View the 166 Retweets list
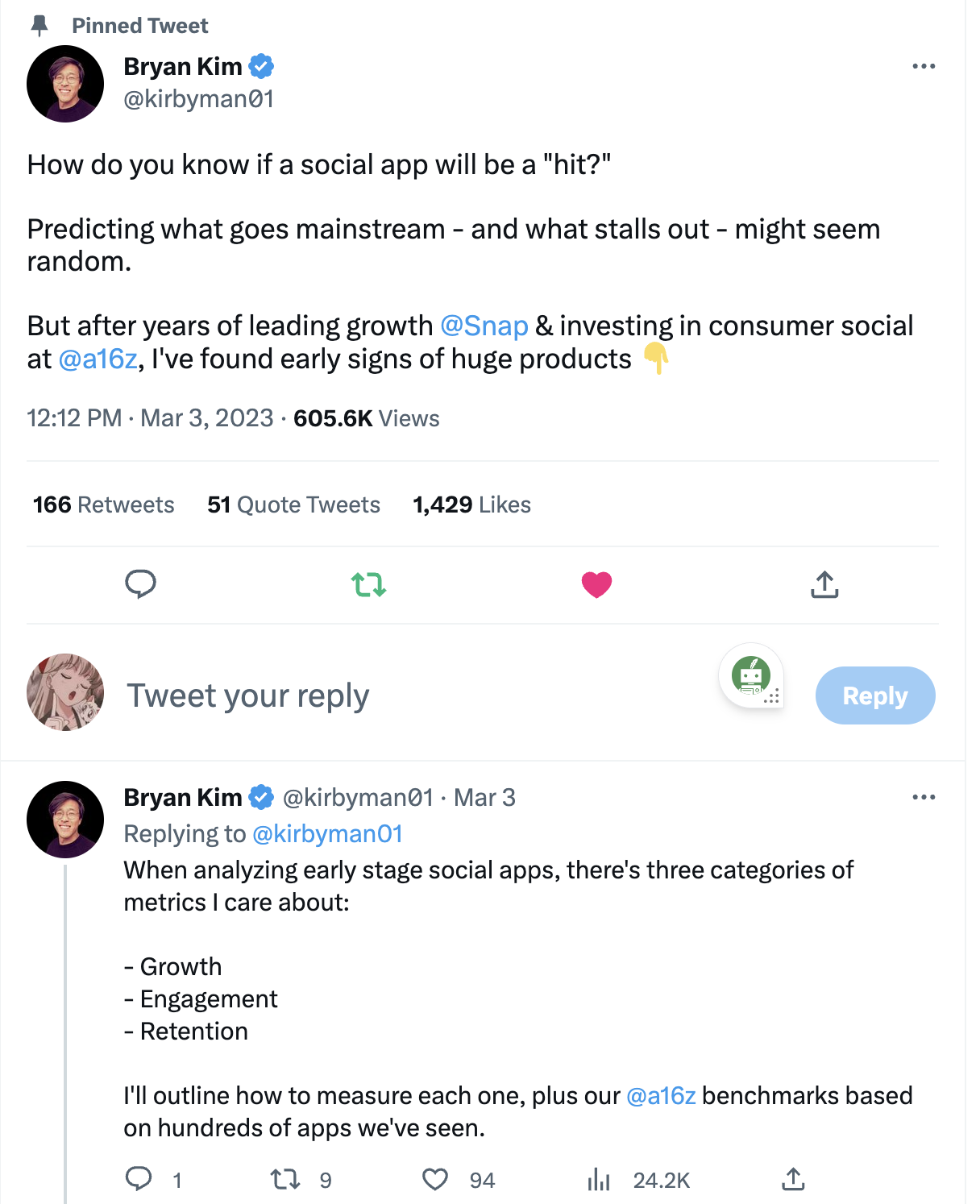 click(103, 504)
